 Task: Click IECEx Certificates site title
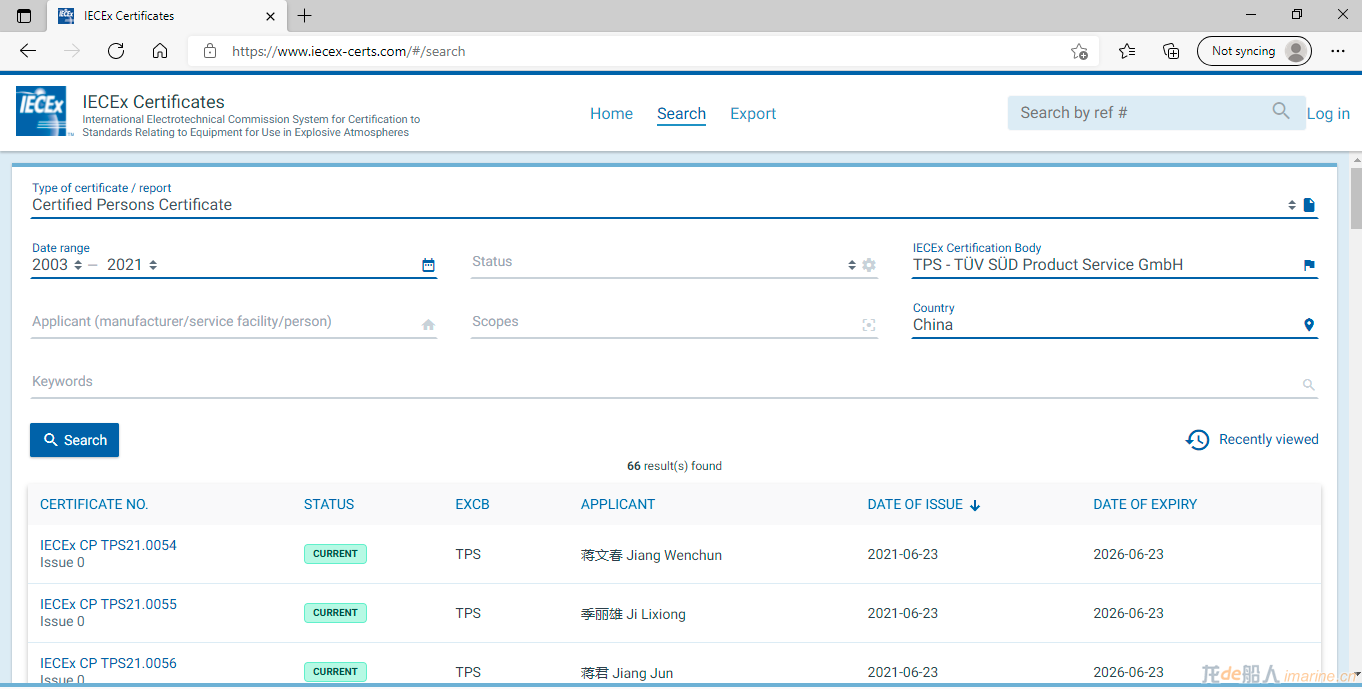[x=153, y=102]
